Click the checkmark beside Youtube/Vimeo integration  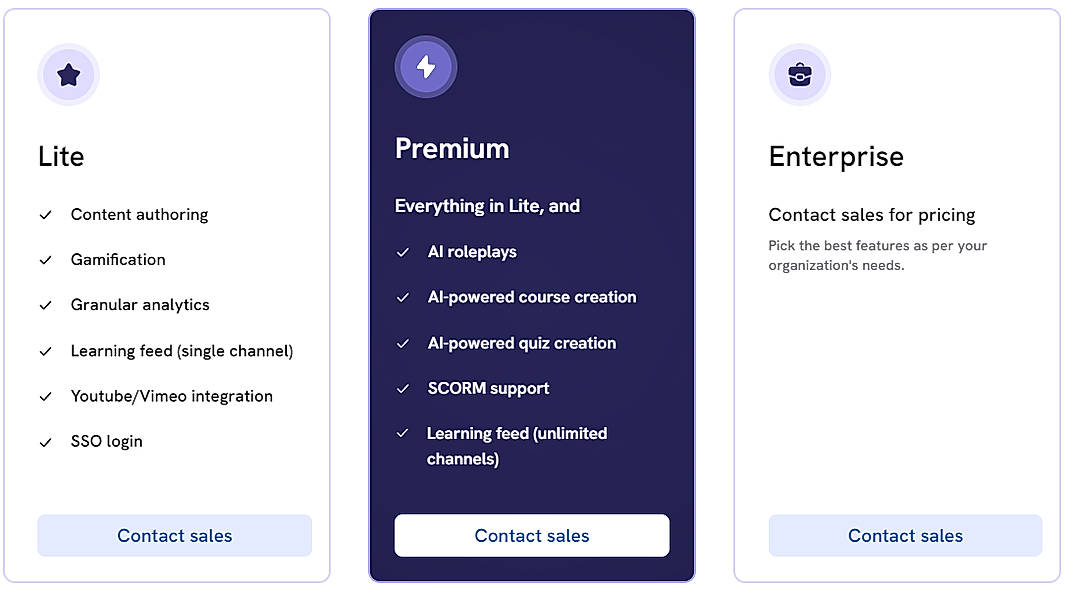click(x=46, y=396)
